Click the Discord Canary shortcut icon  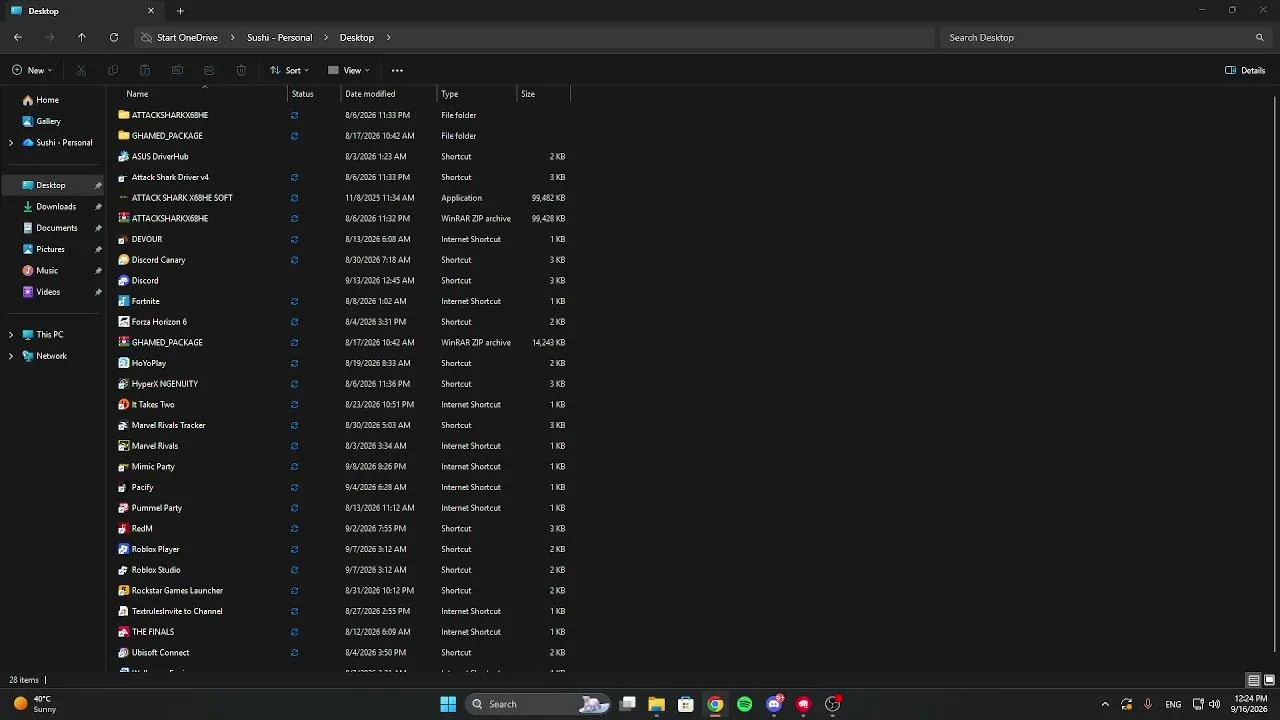pos(124,260)
